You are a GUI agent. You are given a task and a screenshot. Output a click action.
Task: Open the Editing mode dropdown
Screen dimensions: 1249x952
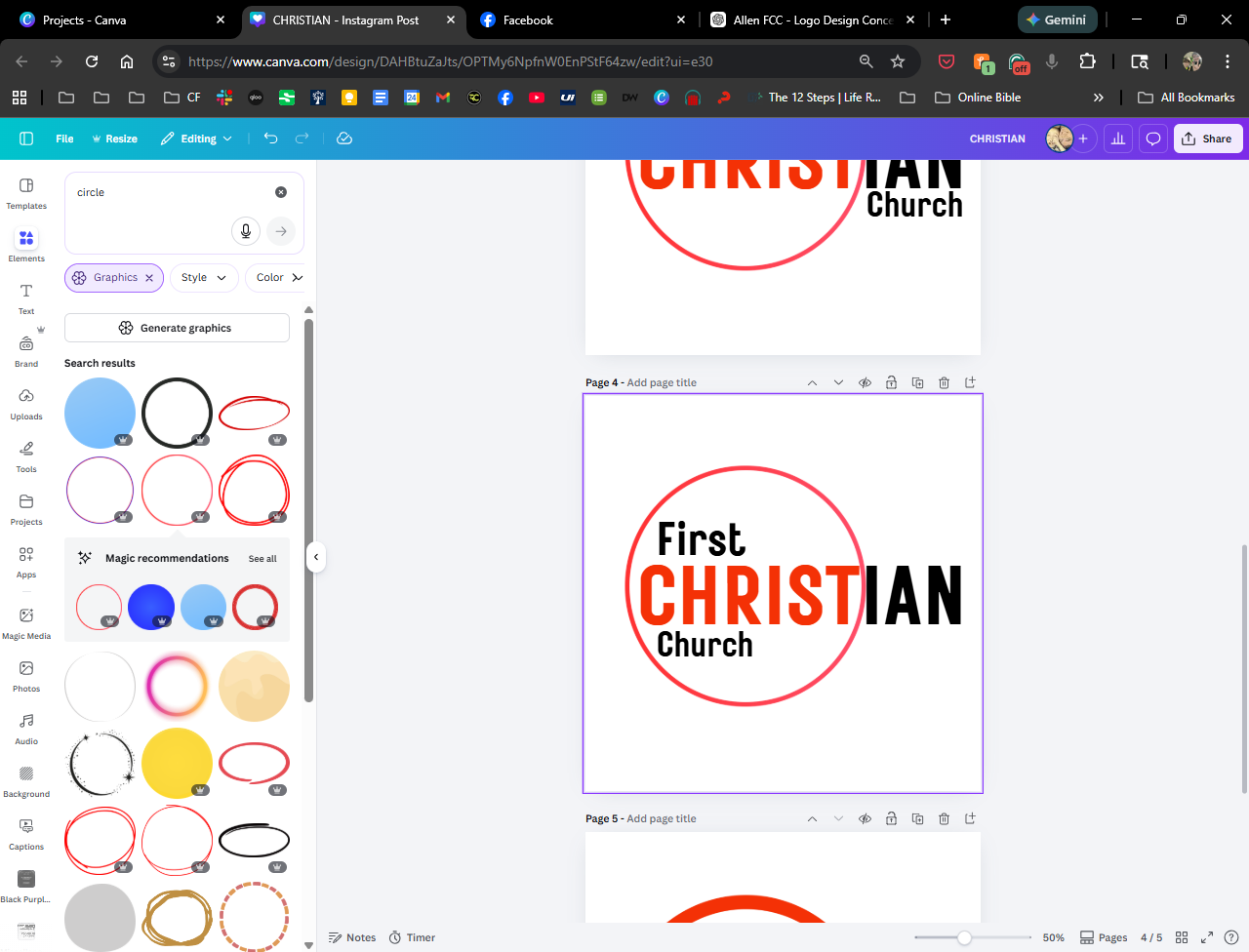point(197,139)
